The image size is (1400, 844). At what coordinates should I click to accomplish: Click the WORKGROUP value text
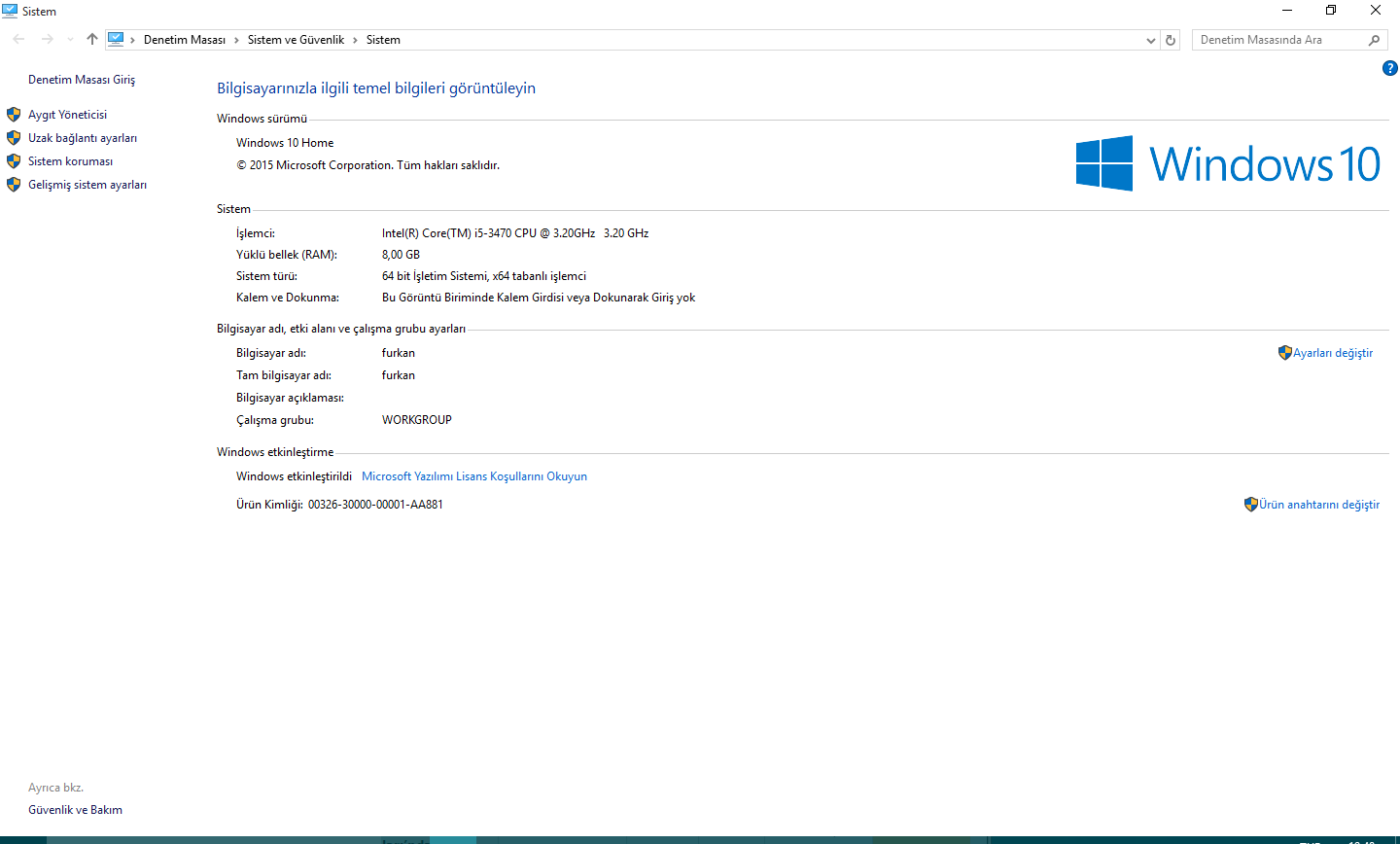(x=417, y=420)
